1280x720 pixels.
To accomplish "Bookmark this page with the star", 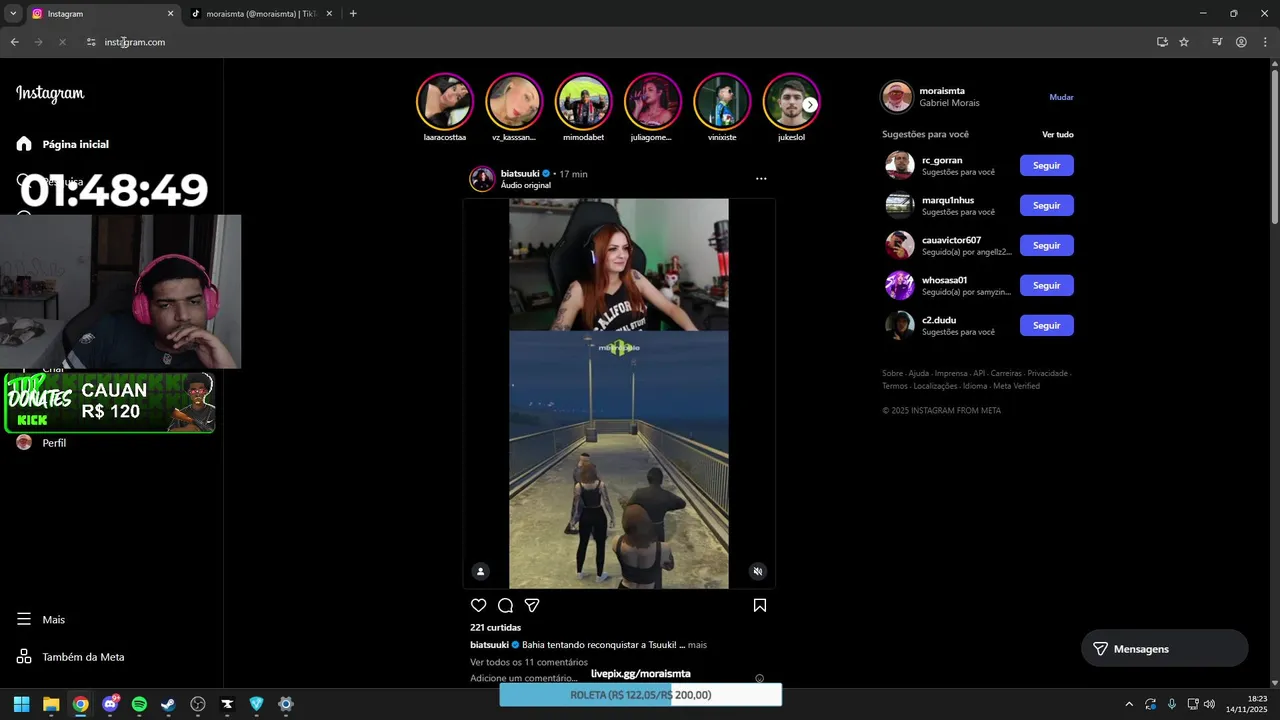I will point(1184,42).
